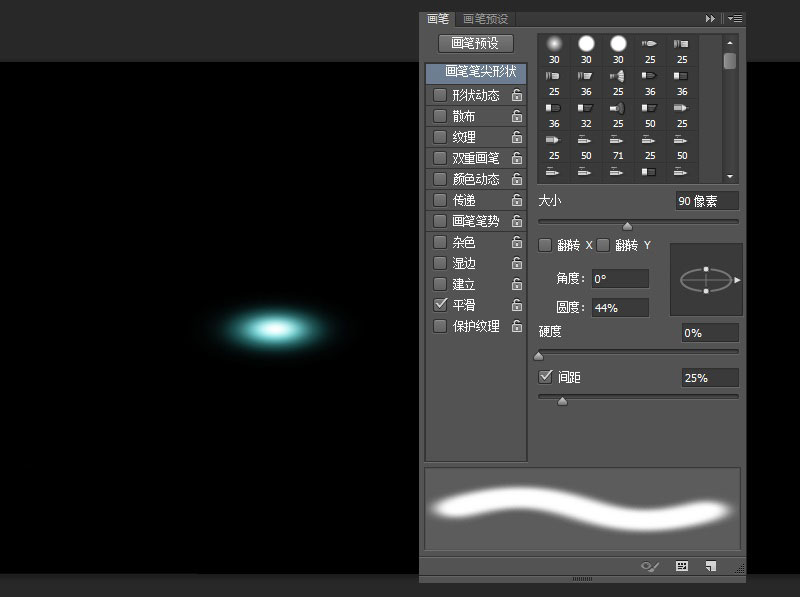Viewport: 800px width, 597px height.
Task: Click the 大小 size slider handle
Action: click(628, 226)
